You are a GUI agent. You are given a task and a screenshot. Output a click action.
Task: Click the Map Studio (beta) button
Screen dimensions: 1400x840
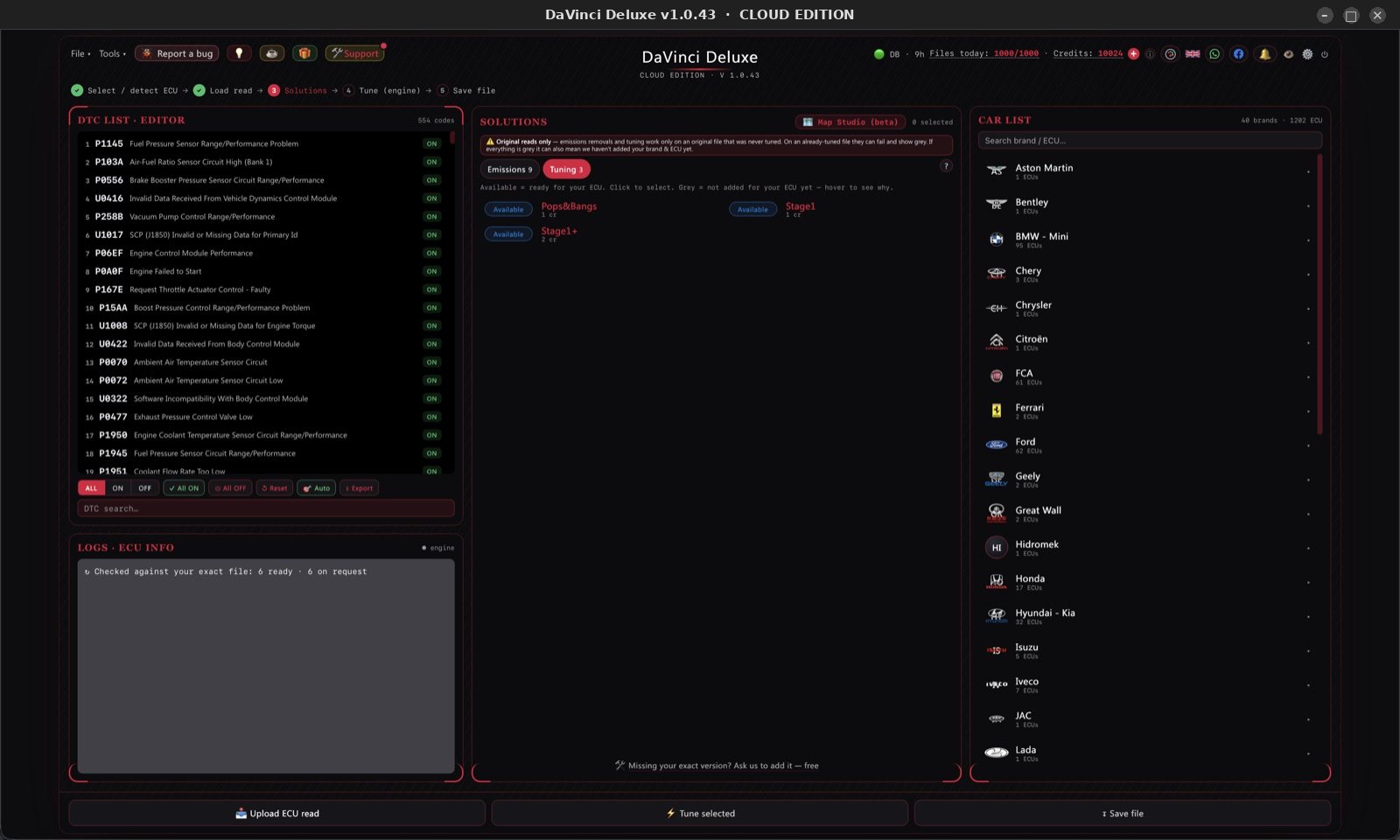(x=850, y=122)
